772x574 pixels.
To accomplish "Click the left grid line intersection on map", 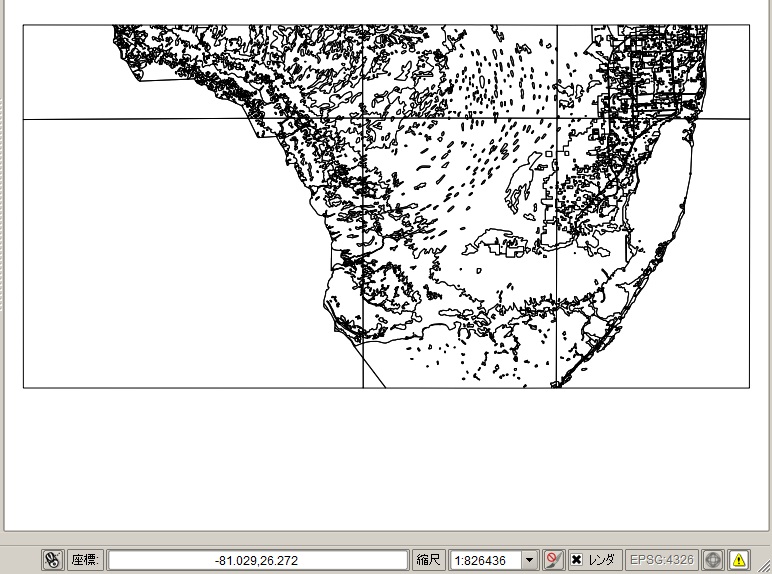I will coord(362,119).
